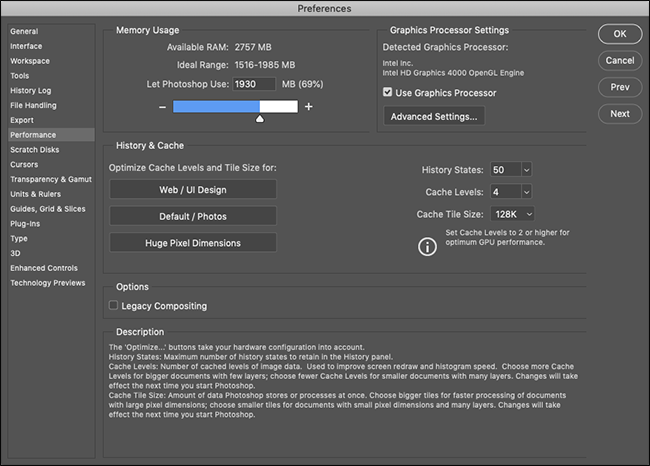650x466 pixels.
Task: Go to Units & Rulers preferences
Action: [37, 193]
